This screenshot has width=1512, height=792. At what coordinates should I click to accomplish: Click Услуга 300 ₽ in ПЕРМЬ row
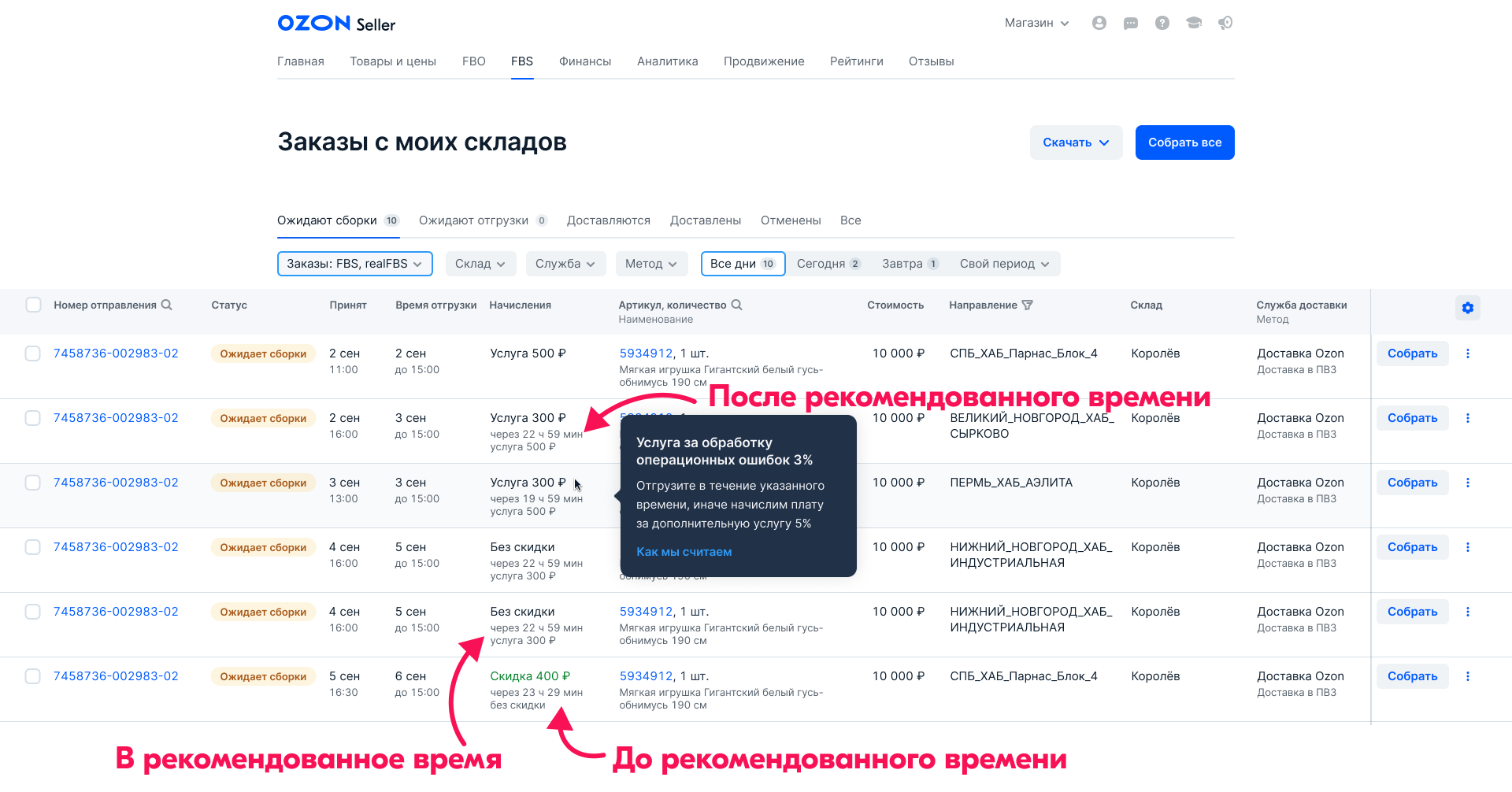(x=528, y=483)
